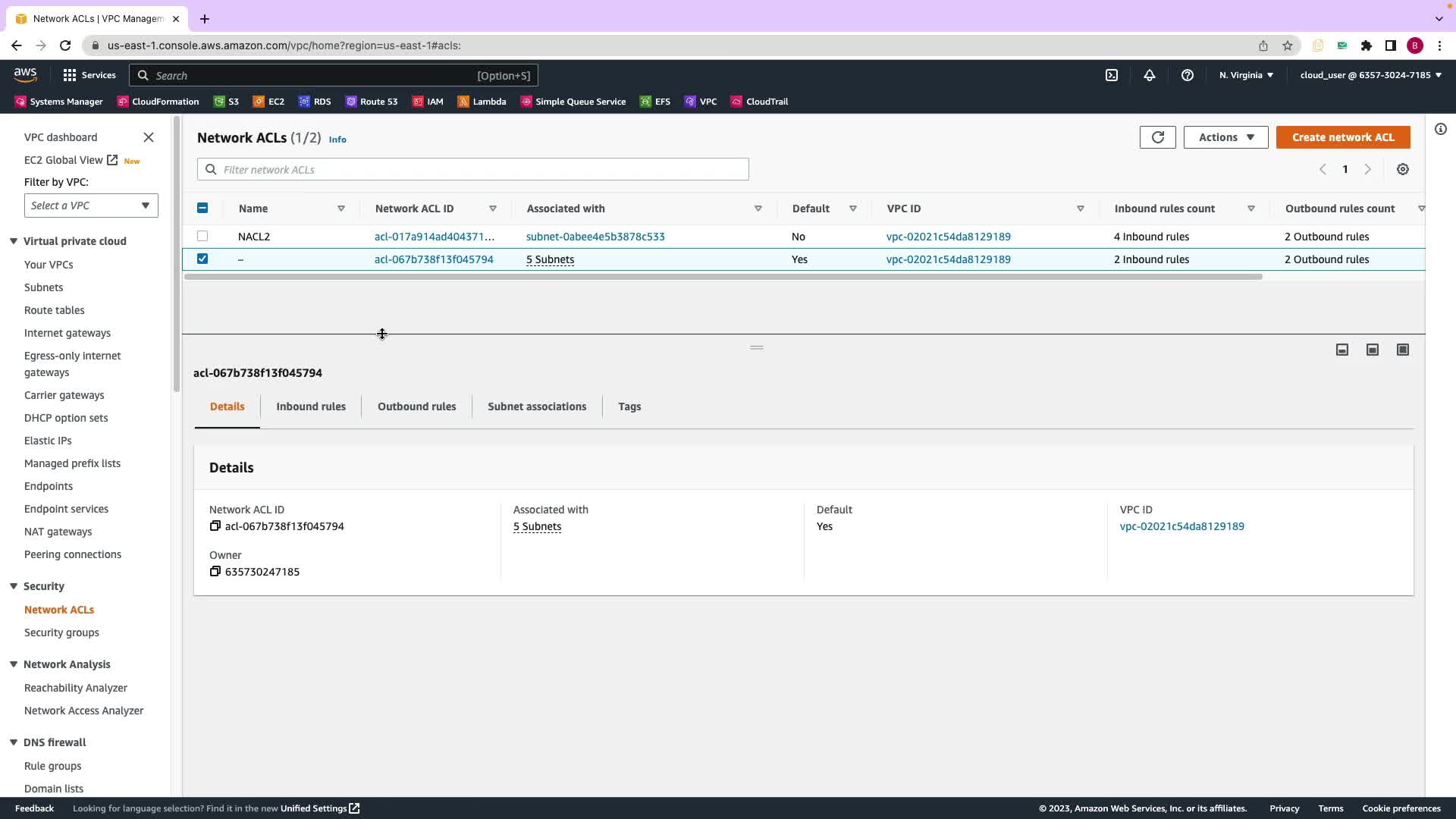This screenshot has width=1456, height=819.
Task: Open Security groups in the sidebar
Action: coord(61,632)
